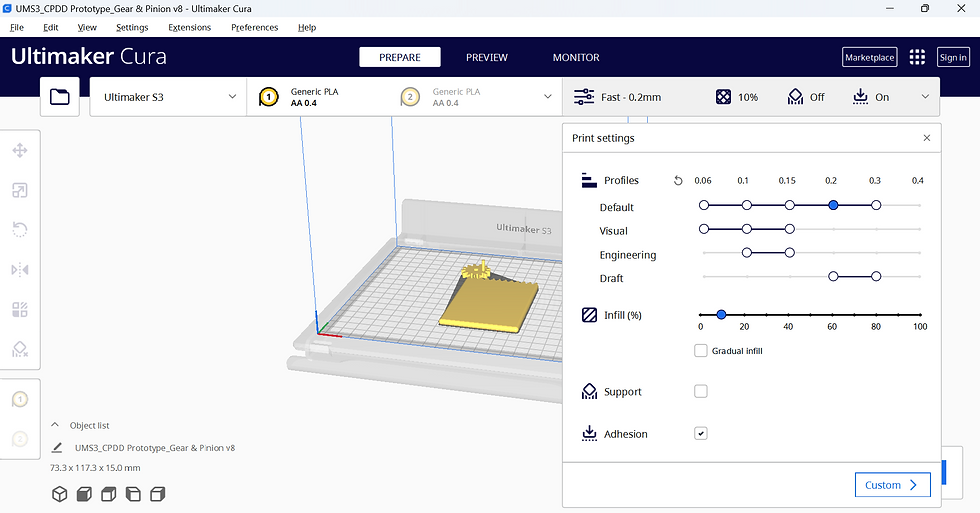Viewport: 980px width, 513px height.
Task: Set infill slider to 60 mark
Action: (832, 314)
